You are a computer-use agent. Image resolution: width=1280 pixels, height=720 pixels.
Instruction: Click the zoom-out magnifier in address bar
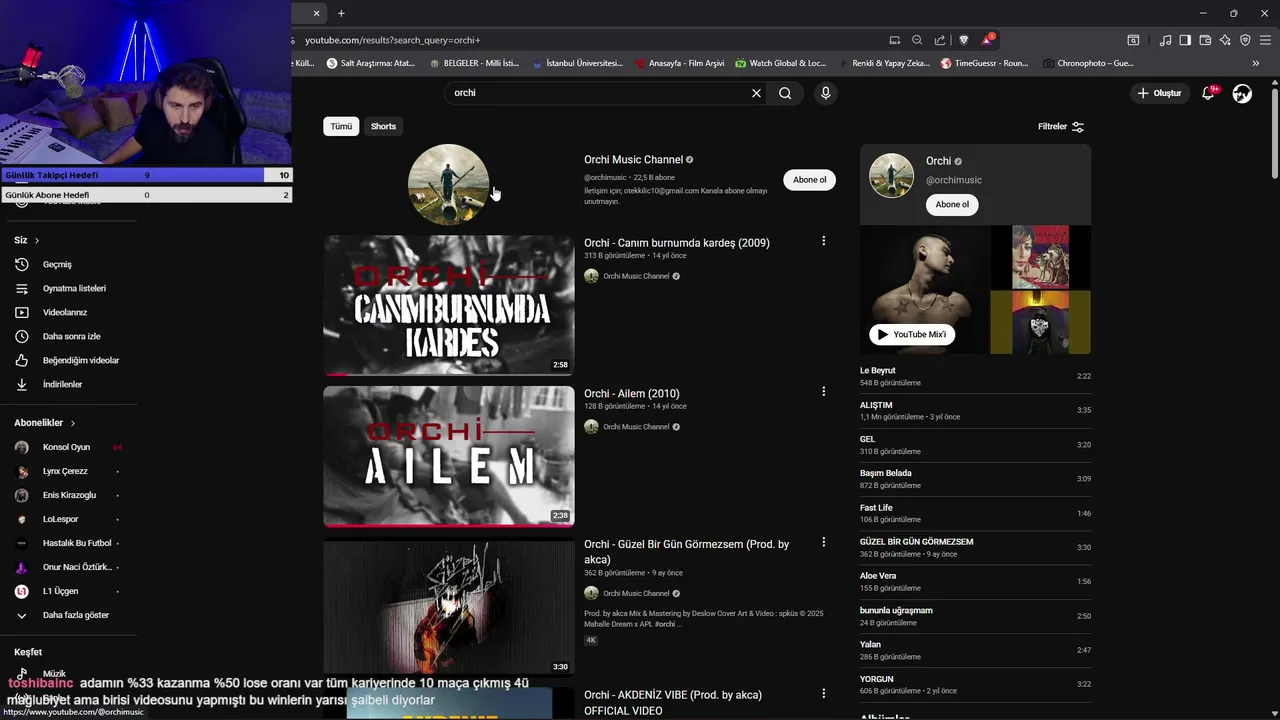tap(917, 40)
